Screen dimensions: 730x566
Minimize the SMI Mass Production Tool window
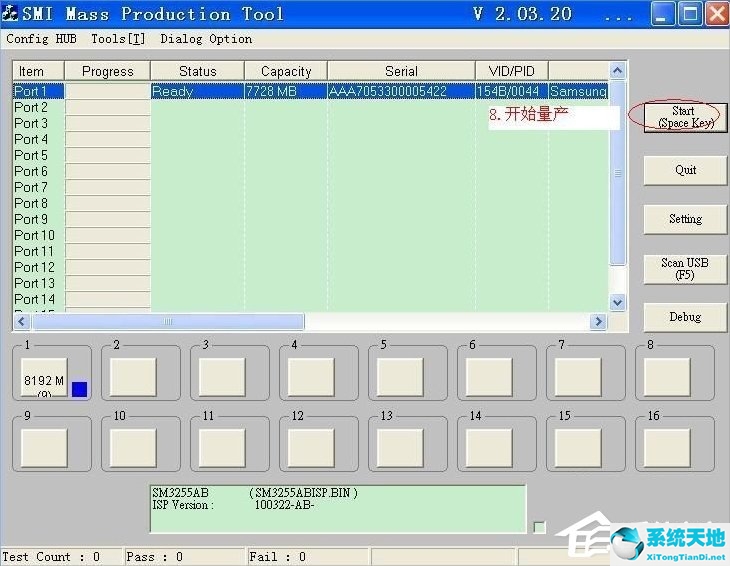(662, 14)
